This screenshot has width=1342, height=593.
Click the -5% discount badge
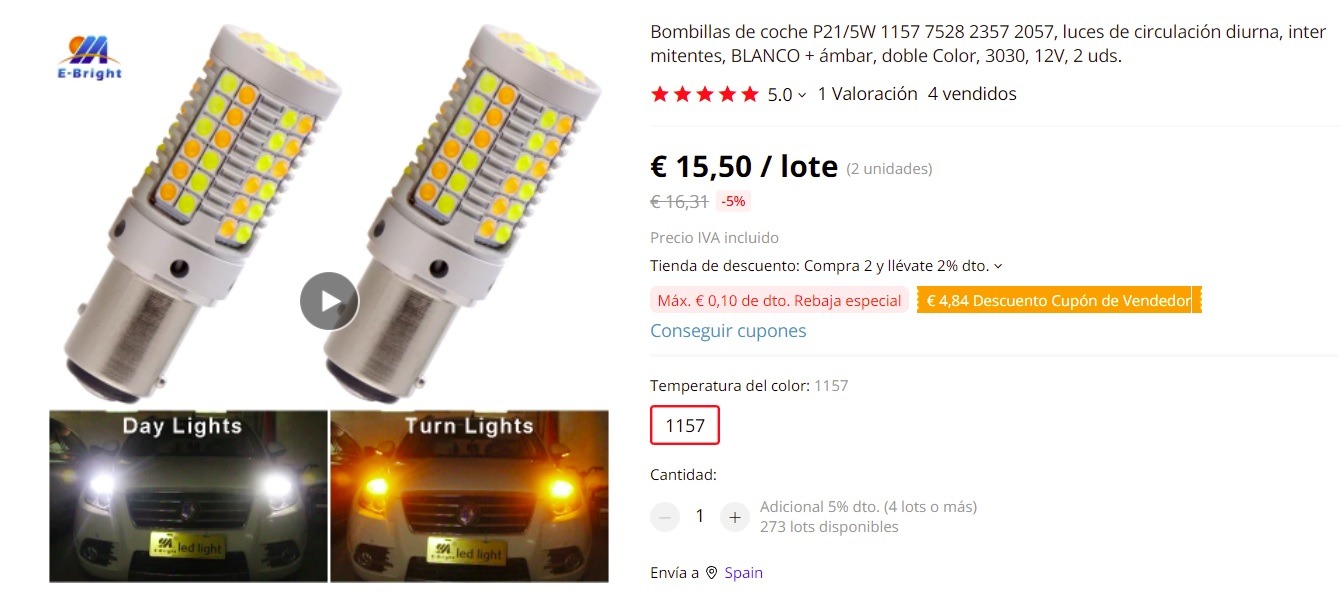coord(733,201)
